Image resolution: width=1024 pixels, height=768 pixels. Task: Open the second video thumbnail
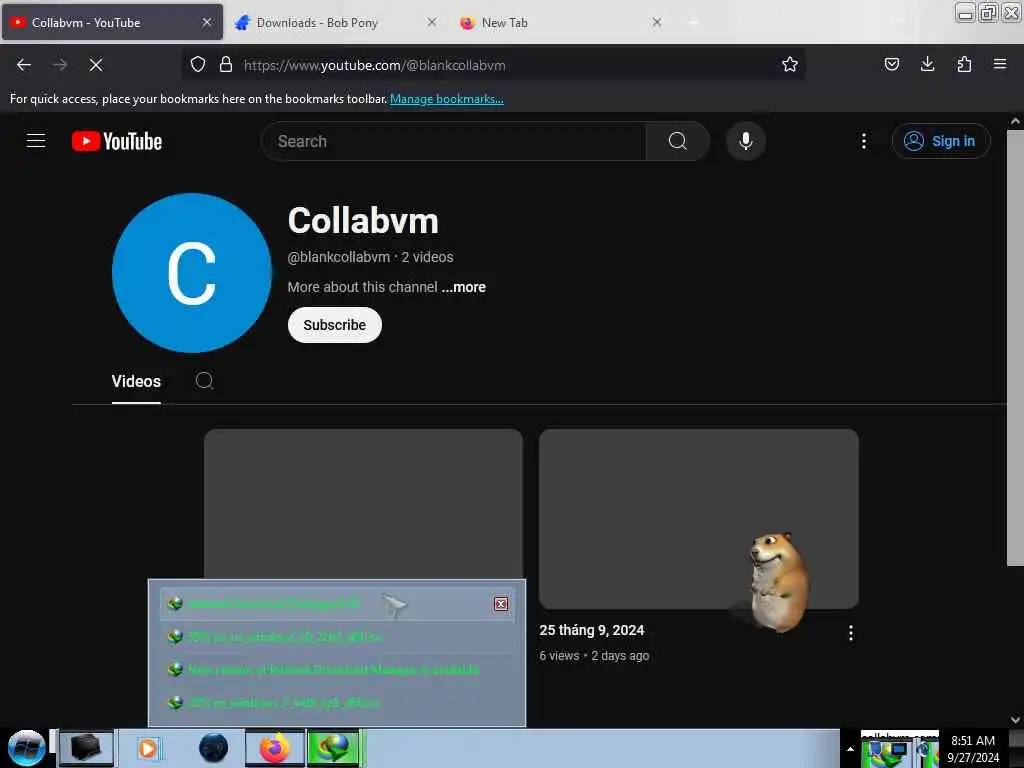coord(698,519)
